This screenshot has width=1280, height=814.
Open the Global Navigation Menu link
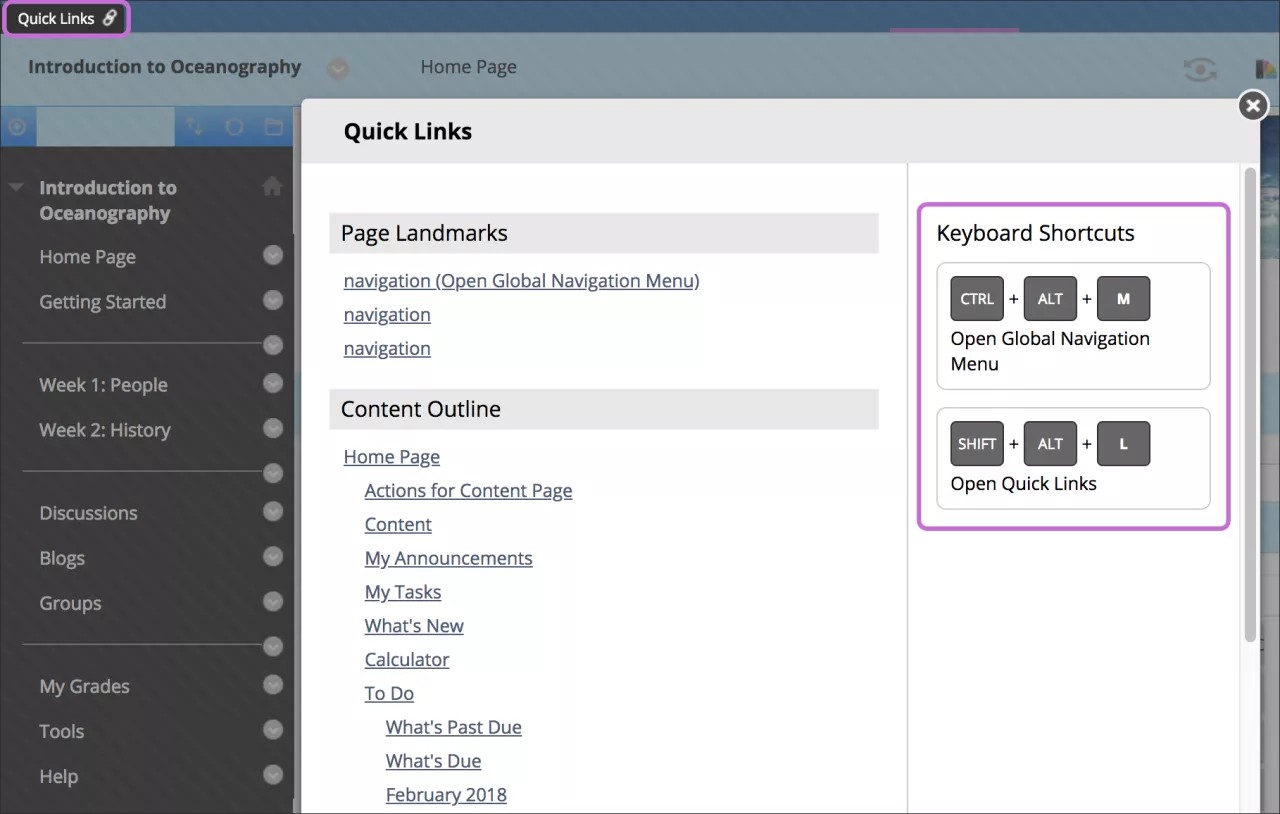(x=521, y=281)
